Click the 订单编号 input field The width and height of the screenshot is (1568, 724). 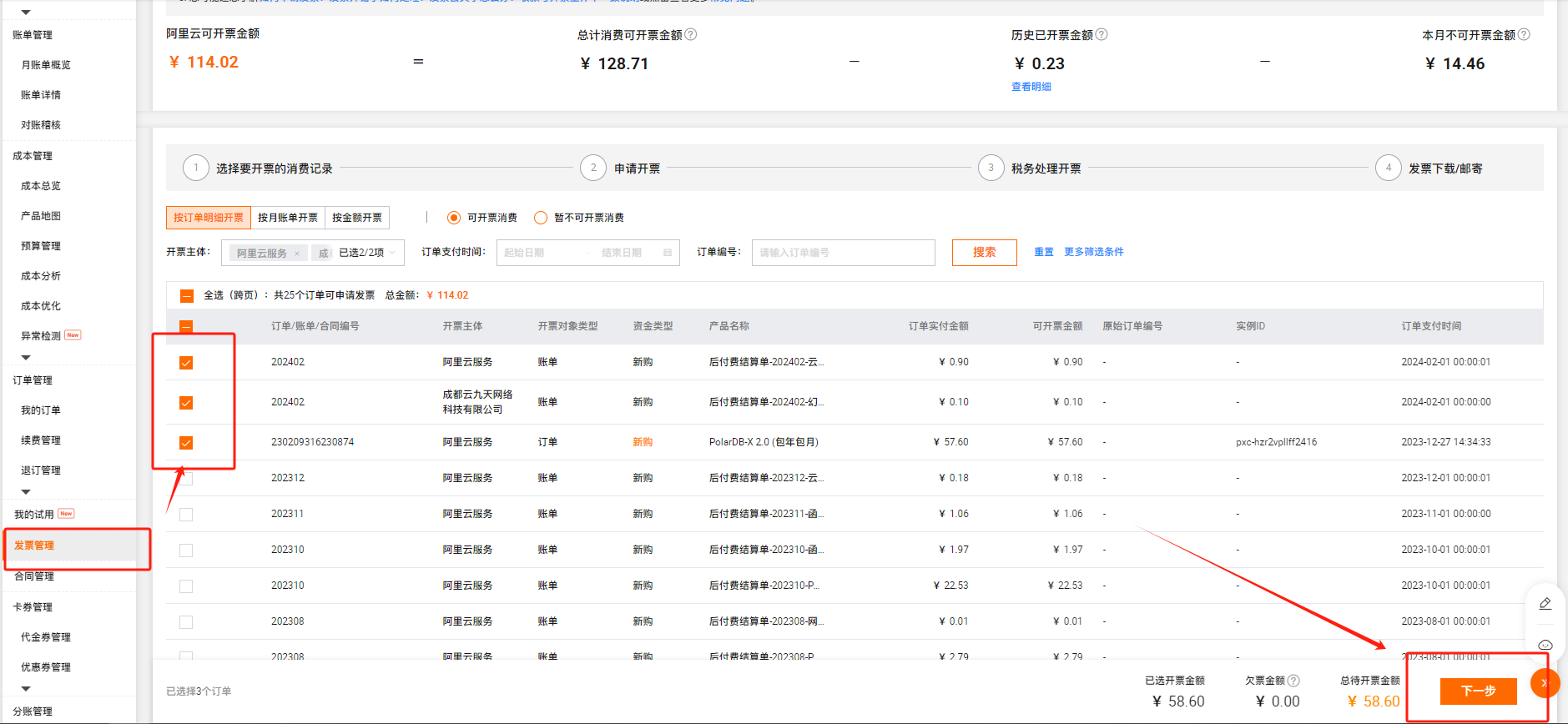[844, 253]
